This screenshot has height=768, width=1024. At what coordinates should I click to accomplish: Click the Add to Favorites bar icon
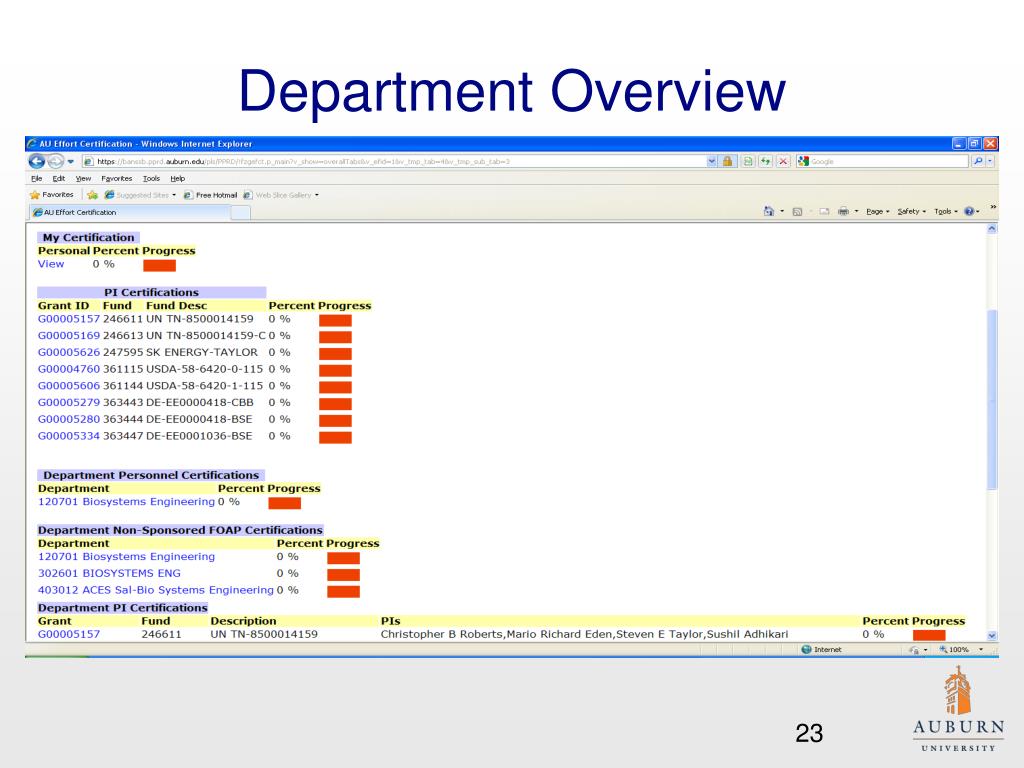(x=92, y=195)
